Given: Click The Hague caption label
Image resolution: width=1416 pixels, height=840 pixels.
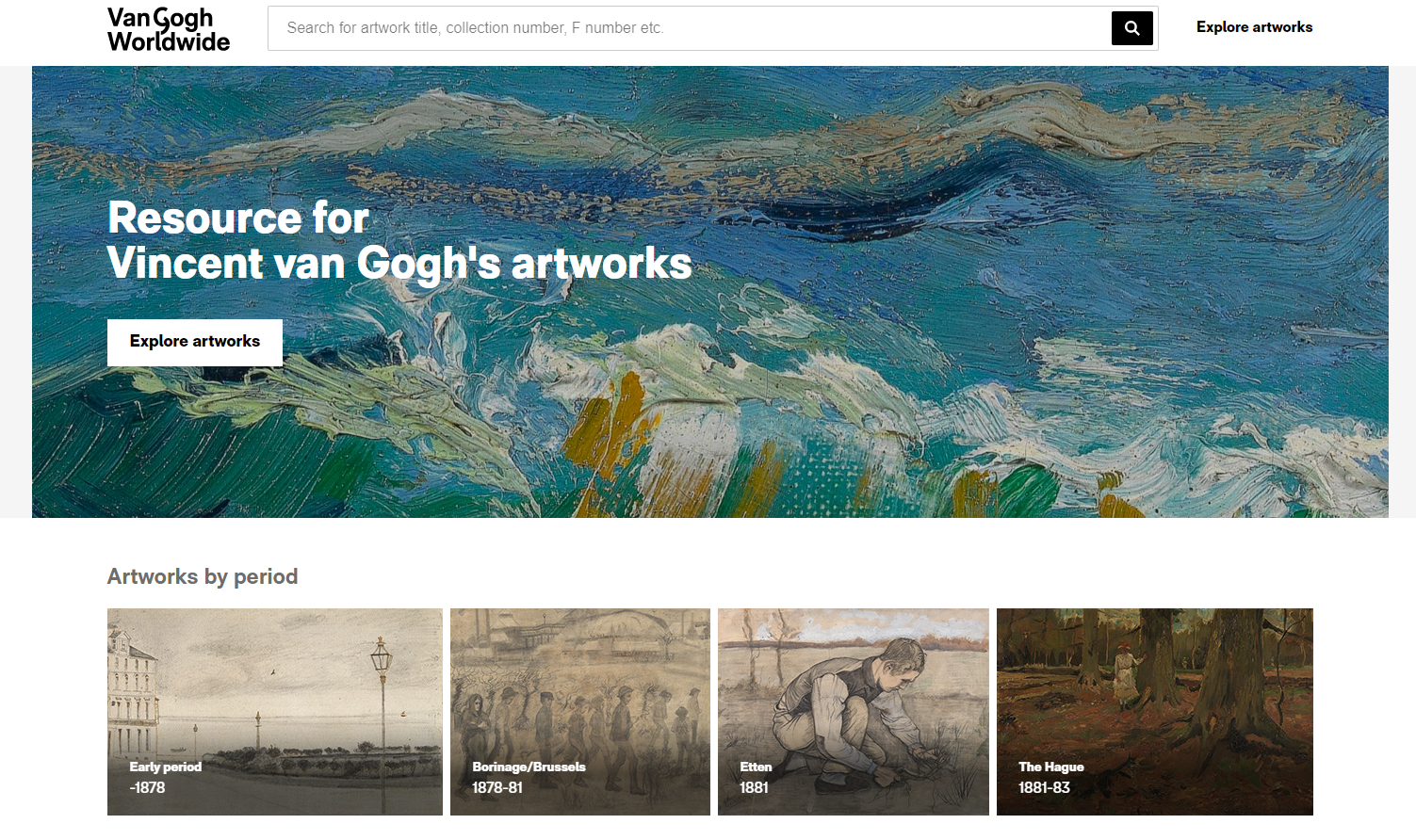Looking at the screenshot, I should (1051, 767).
